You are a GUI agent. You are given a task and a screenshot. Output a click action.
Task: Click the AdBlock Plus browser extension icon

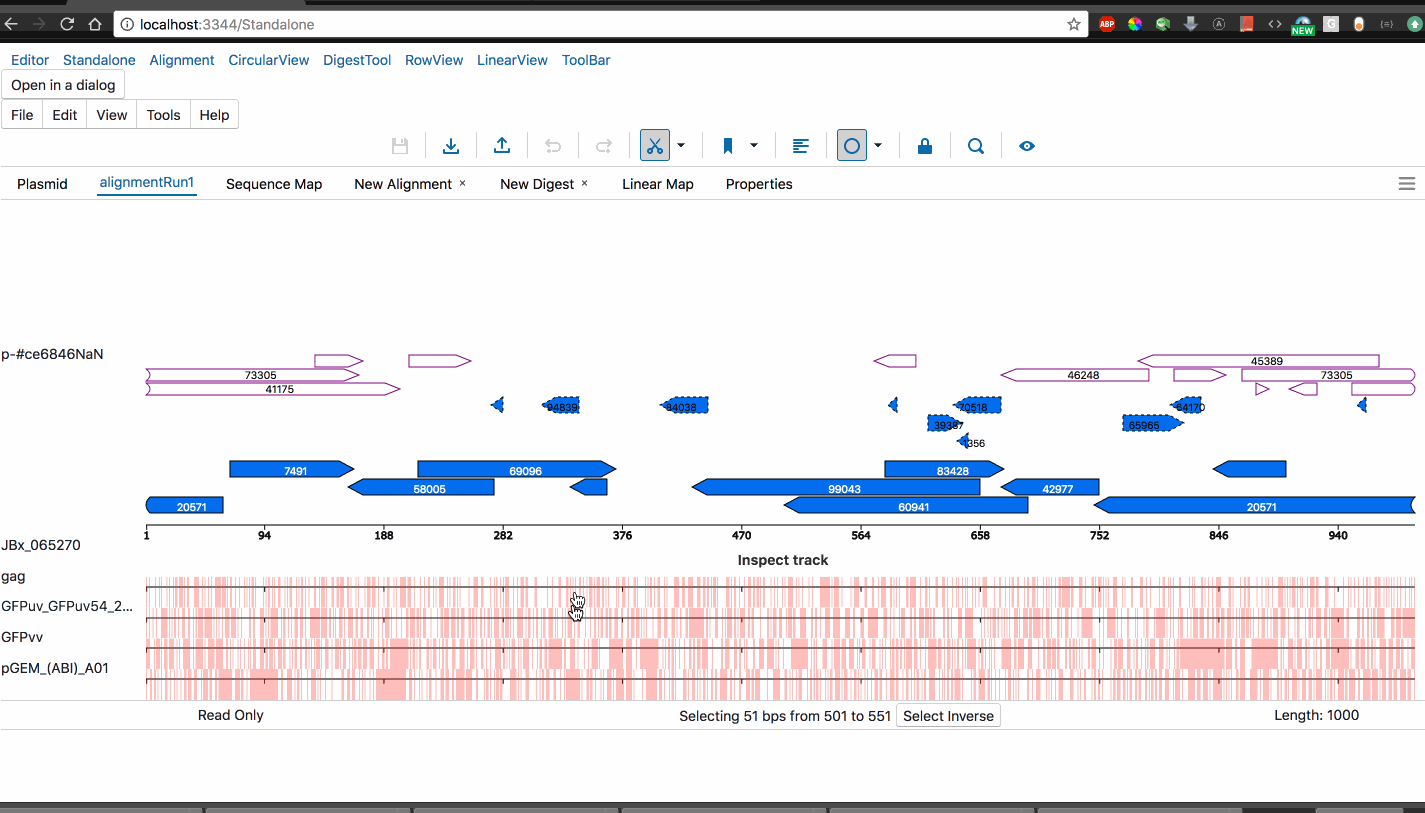click(x=1107, y=24)
